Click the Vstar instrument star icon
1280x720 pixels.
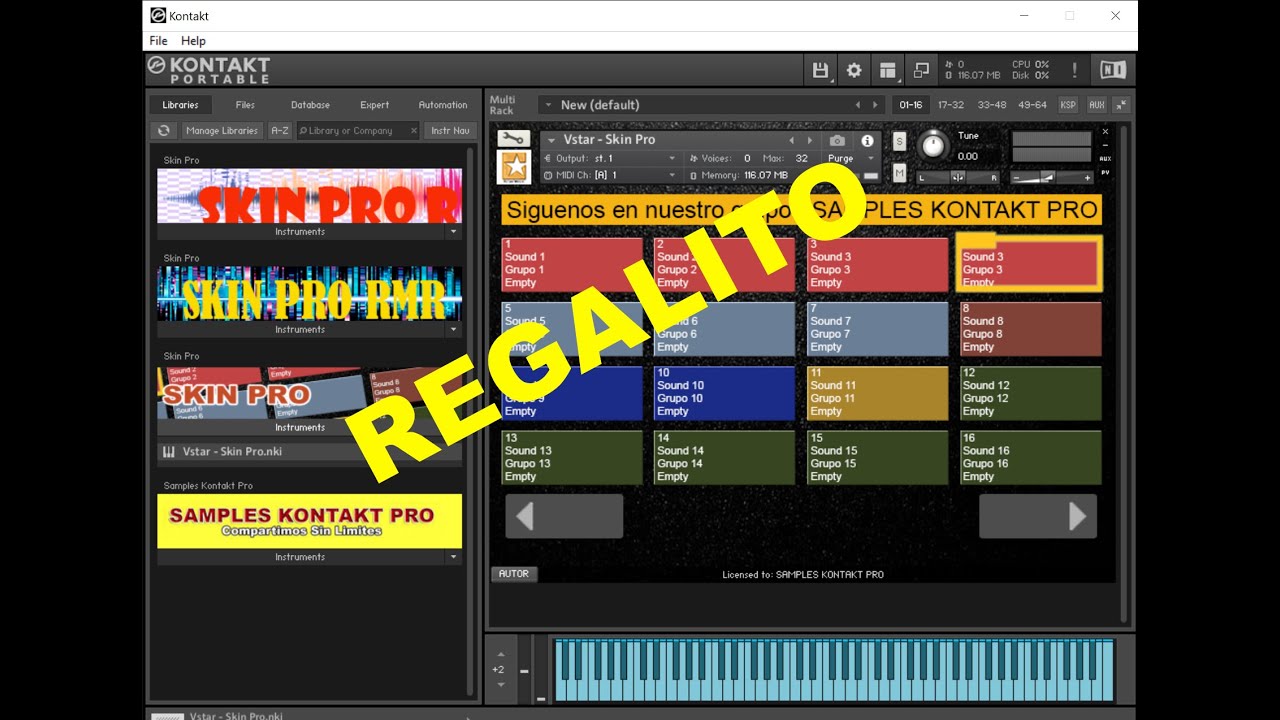[x=514, y=167]
